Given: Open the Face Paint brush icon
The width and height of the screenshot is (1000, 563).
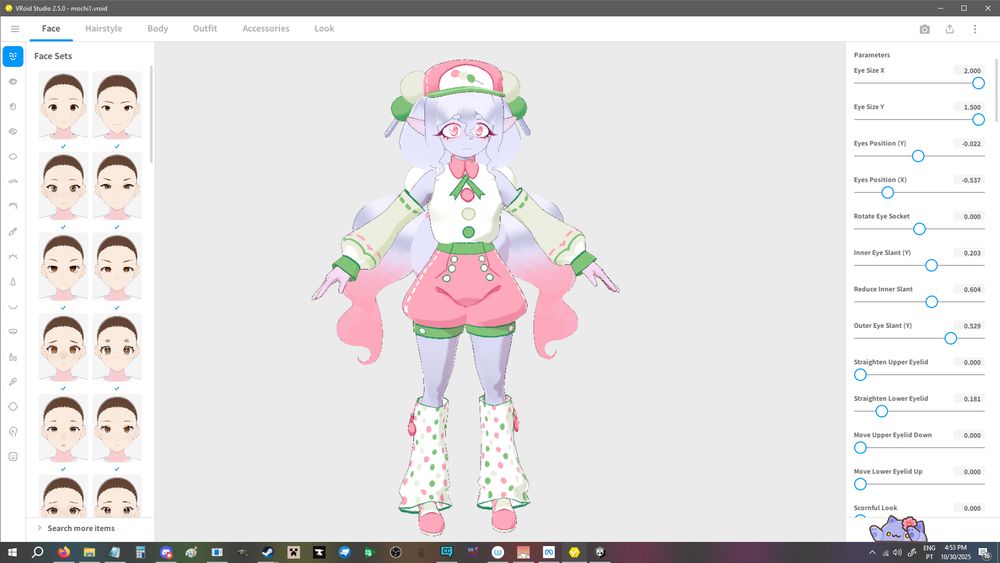Looking at the screenshot, I should 13,381.
